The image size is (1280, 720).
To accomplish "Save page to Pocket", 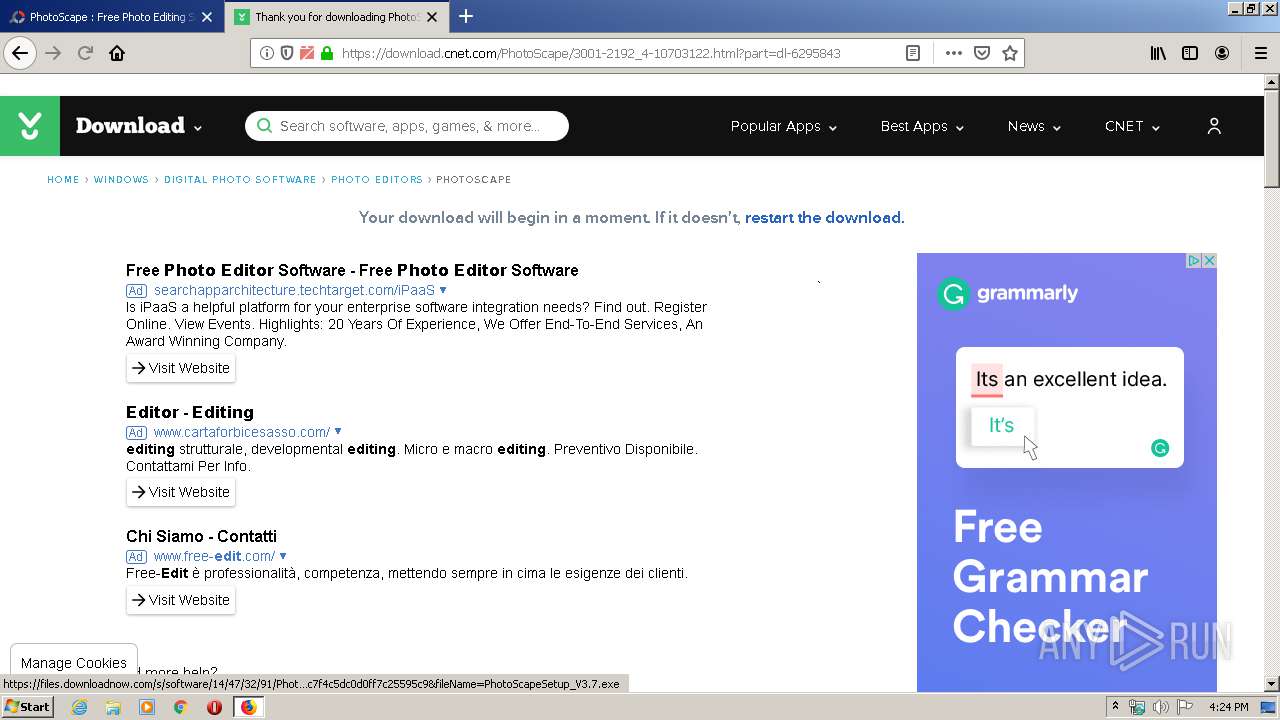I will 982,53.
